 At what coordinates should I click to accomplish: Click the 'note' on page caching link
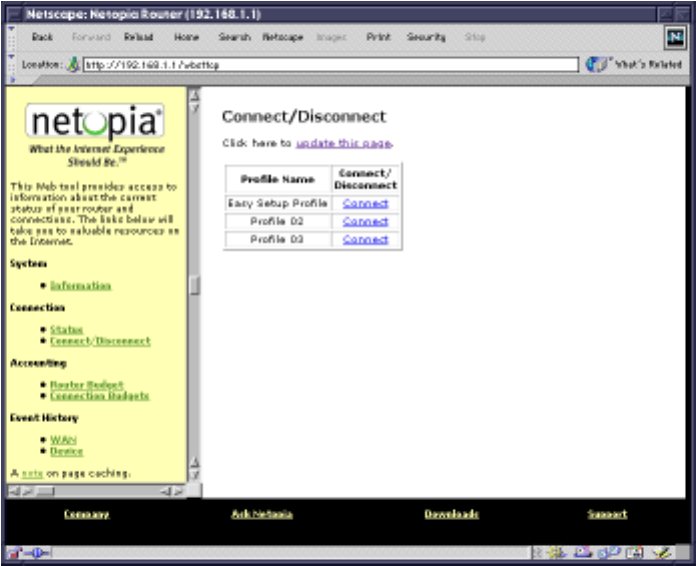click(32, 473)
